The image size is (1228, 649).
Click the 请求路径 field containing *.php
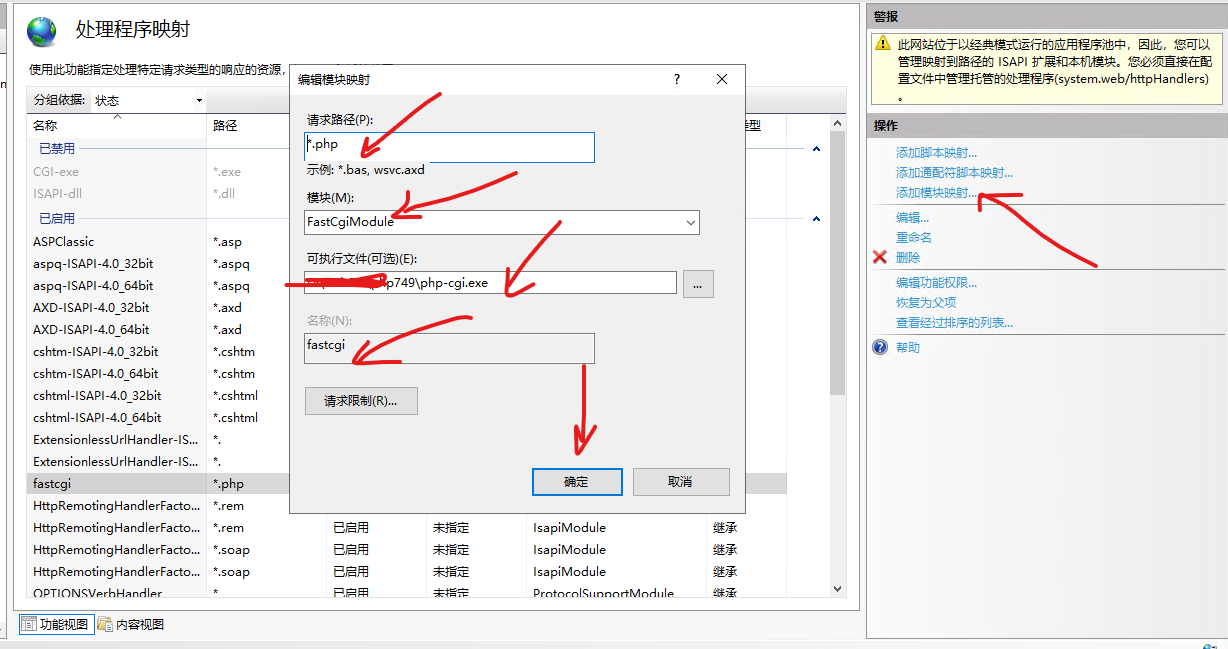(449, 147)
